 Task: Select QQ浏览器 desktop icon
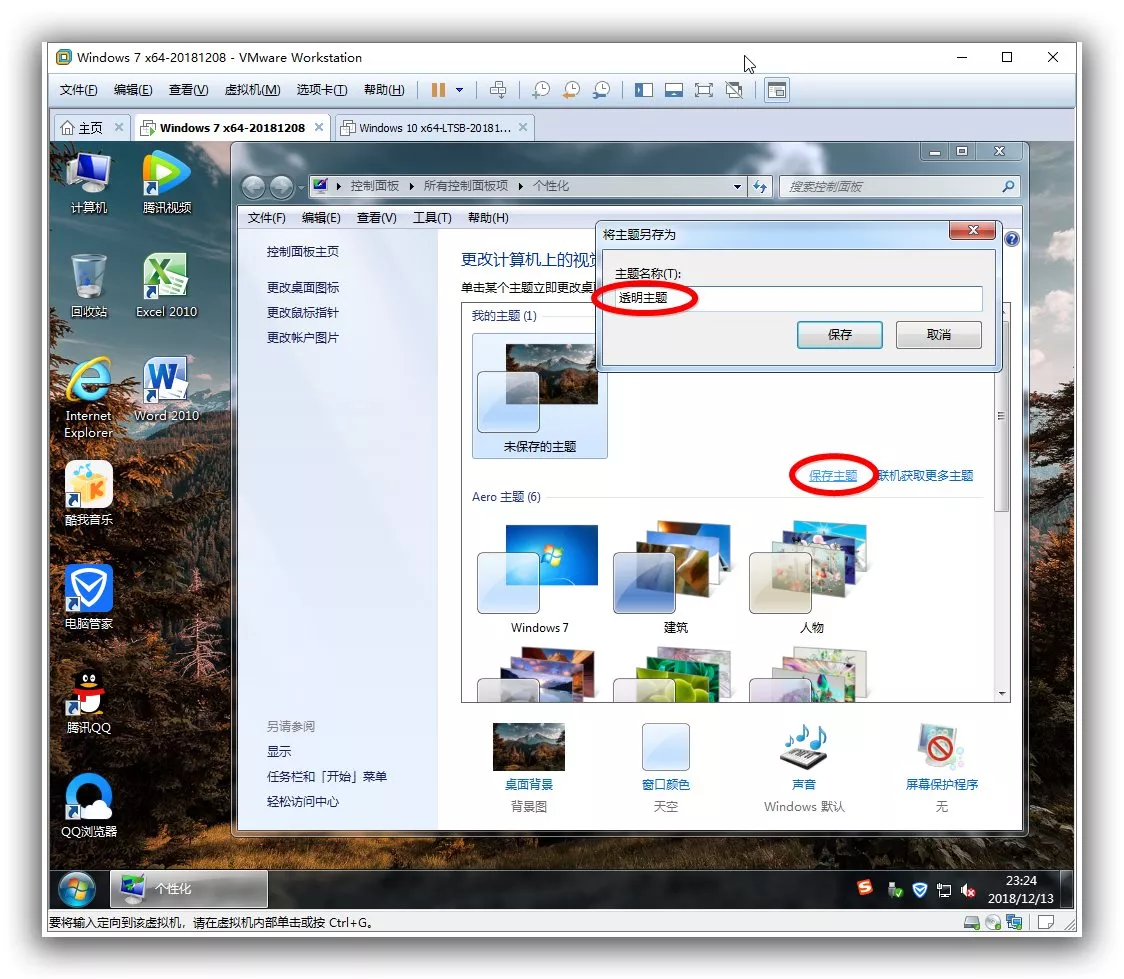89,805
